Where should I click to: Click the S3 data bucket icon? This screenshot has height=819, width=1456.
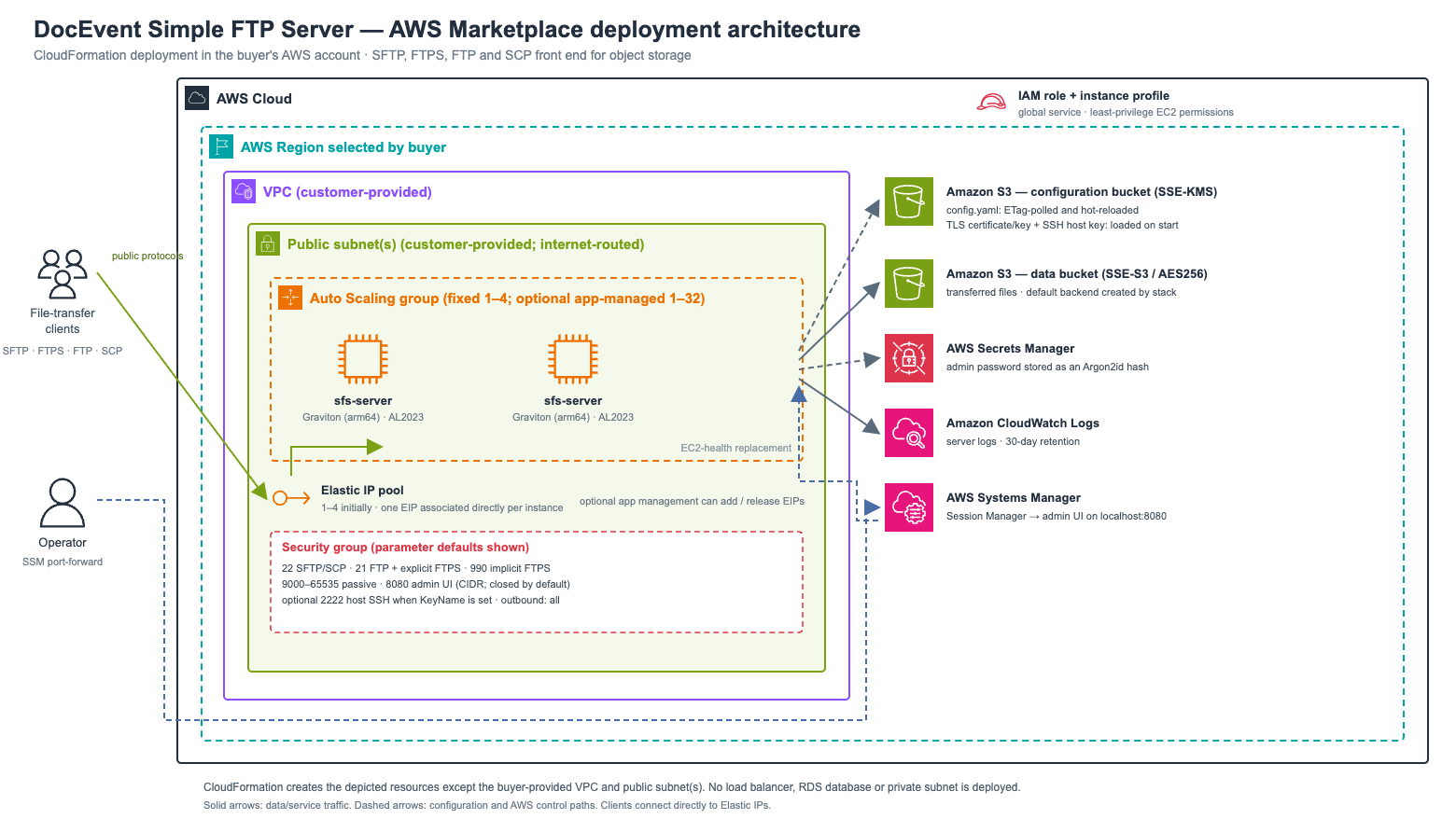coord(909,284)
